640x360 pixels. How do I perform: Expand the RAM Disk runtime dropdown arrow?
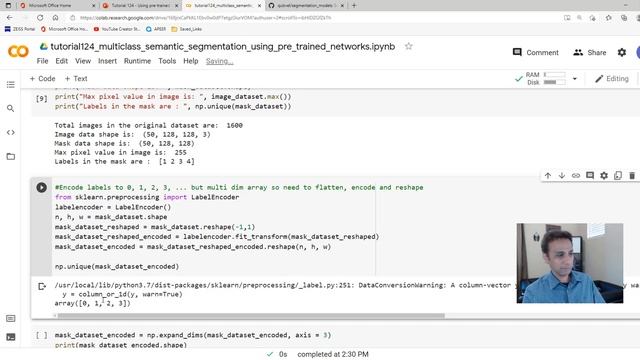click(x=575, y=78)
